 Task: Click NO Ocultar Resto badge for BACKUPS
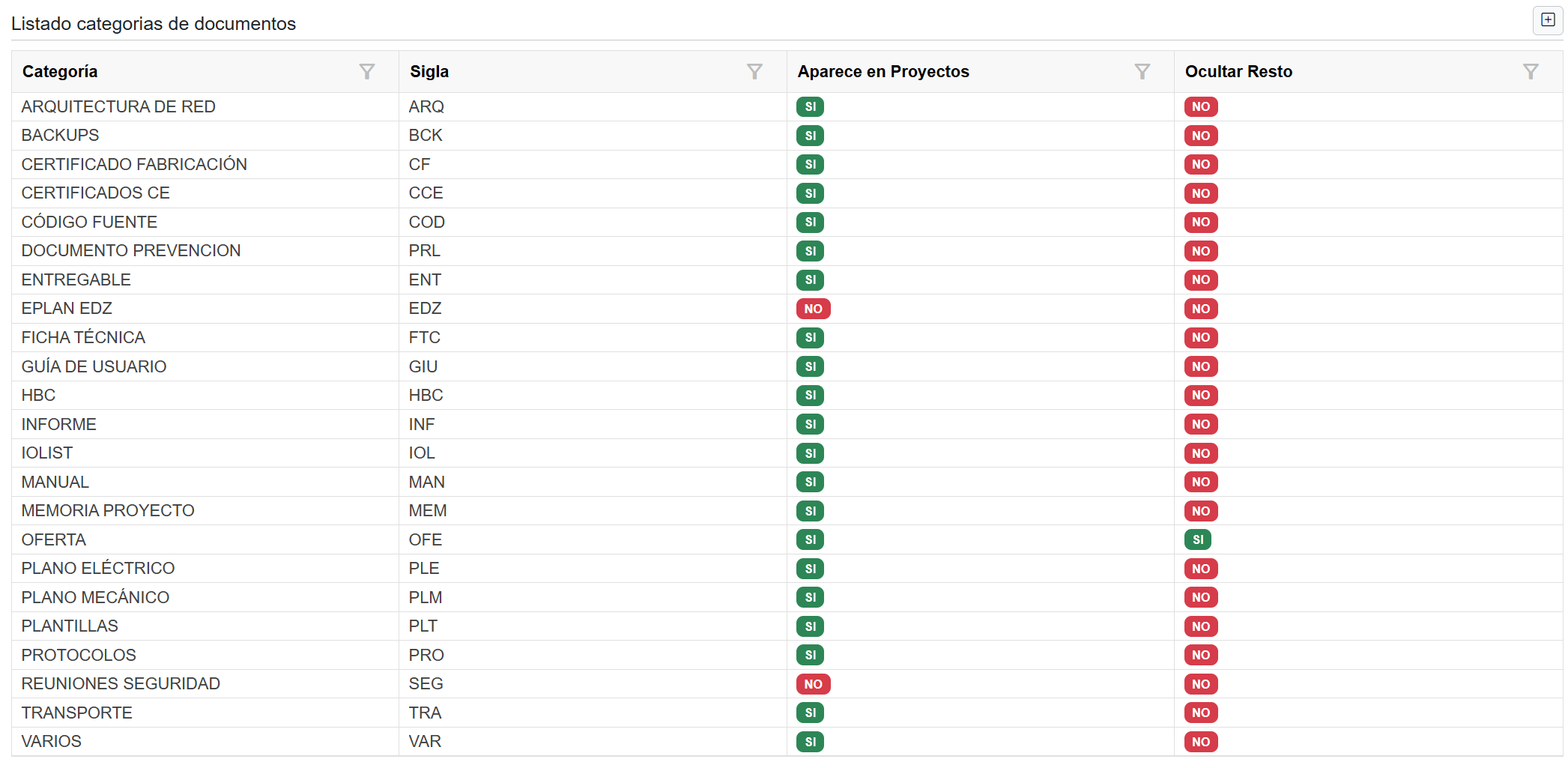pos(1200,136)
